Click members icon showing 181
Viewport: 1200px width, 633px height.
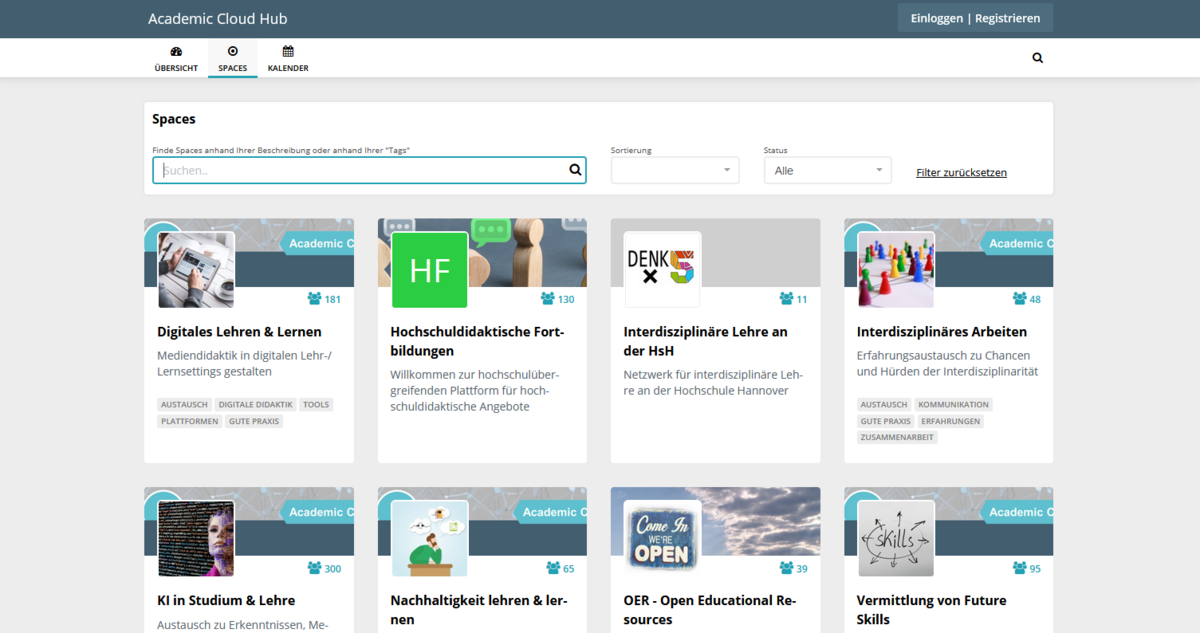point(314,299)
